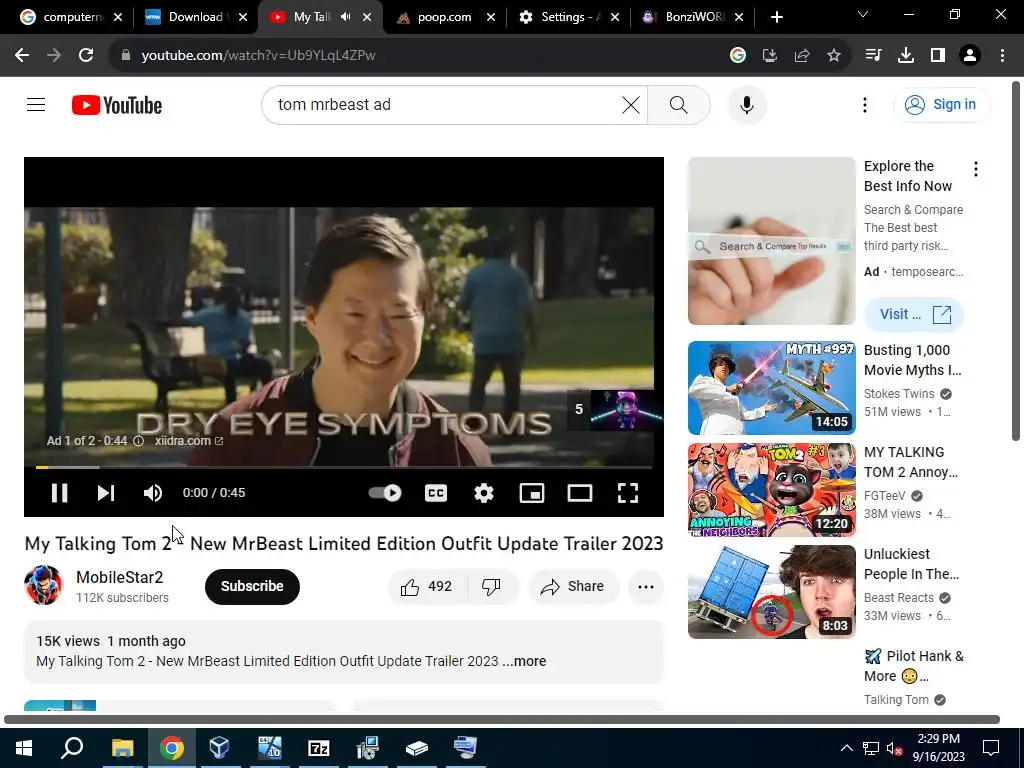Open ad info icon next to timer
1024x768 pixels.
138,441
